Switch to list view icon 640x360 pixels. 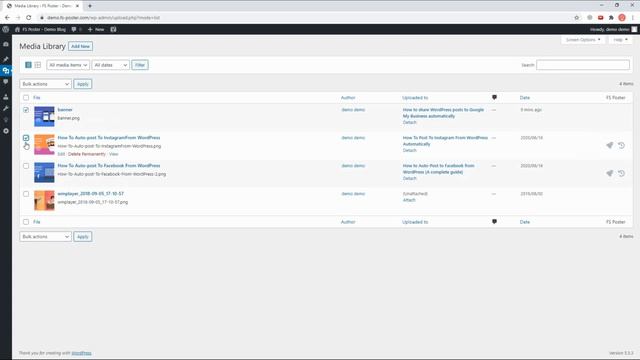28,65
